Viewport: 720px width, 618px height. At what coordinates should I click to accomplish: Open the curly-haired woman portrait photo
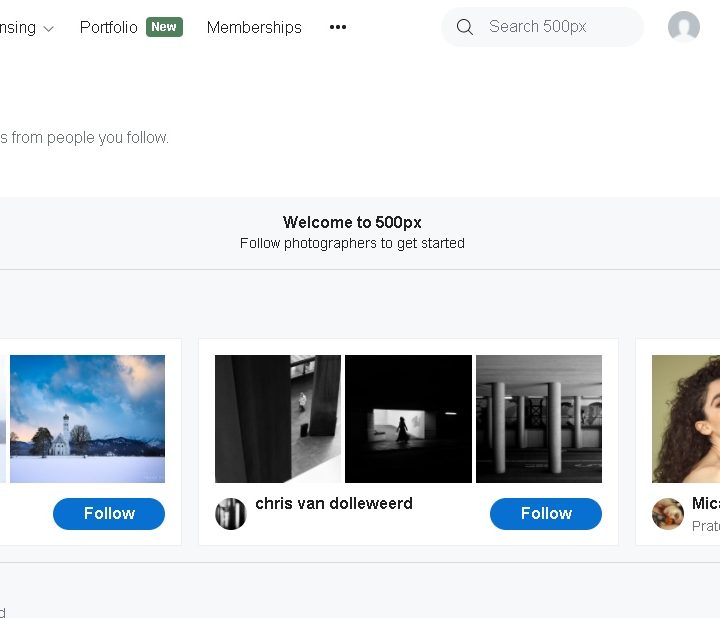click(x=687, y=419)
